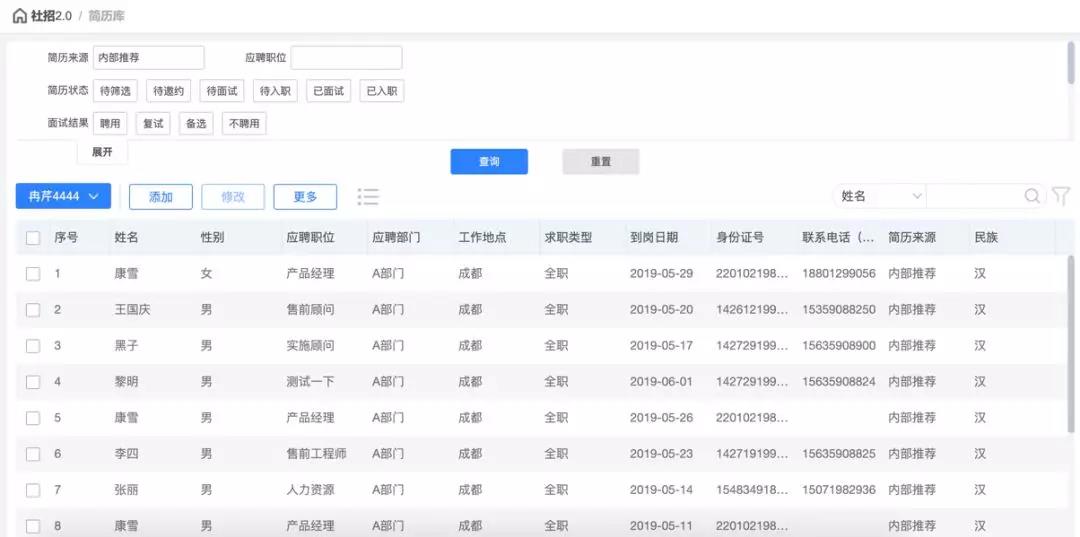Select the 售前工程师 position cell
This screenshot has width=1080, height=537.
pos(317,454)
